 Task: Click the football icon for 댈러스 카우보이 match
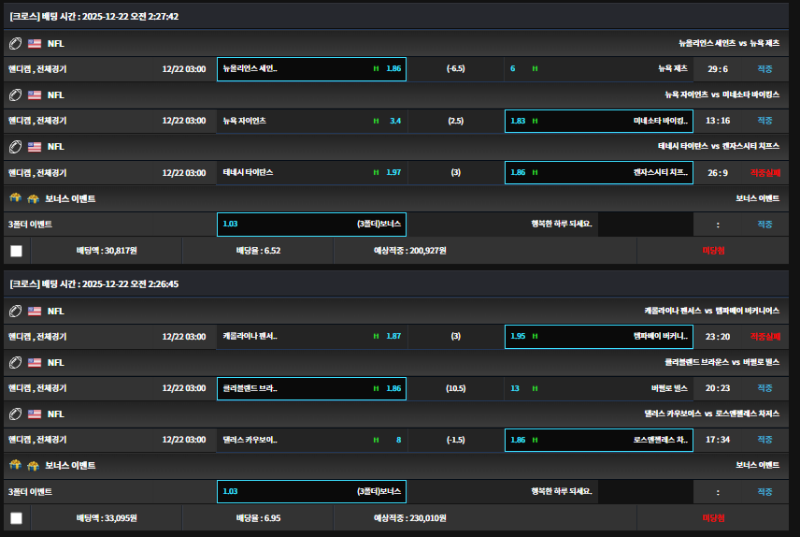point(16,414)
